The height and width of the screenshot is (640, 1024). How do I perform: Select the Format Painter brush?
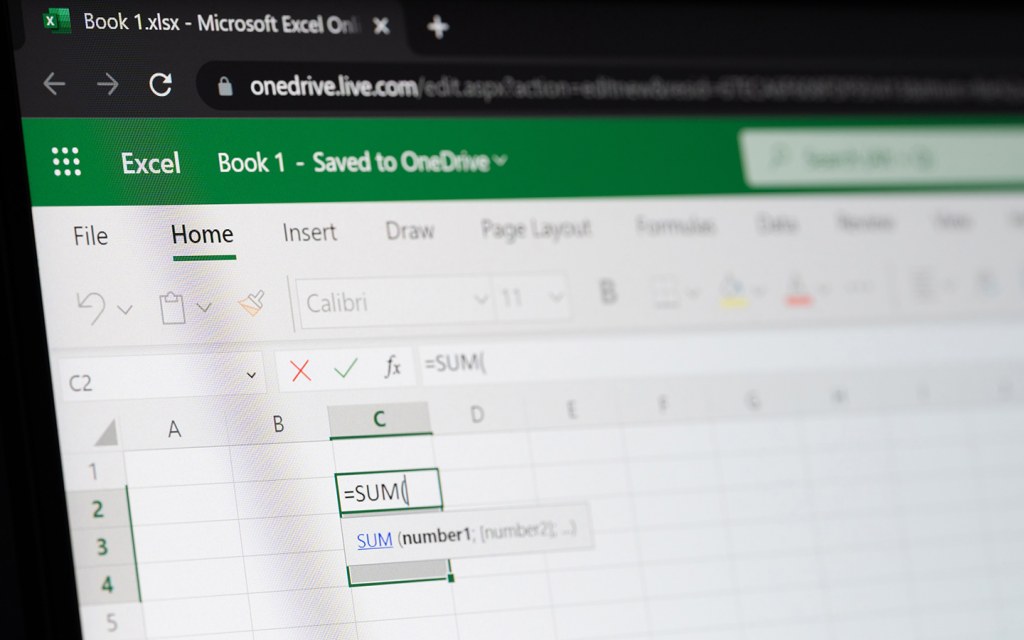click(x=252, y=303)
